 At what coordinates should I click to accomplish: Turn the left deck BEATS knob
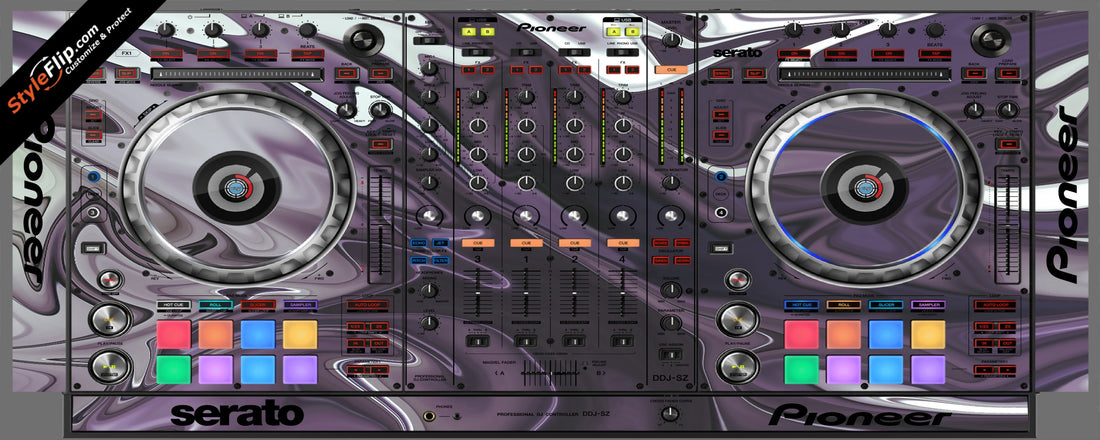click(307, 30)
